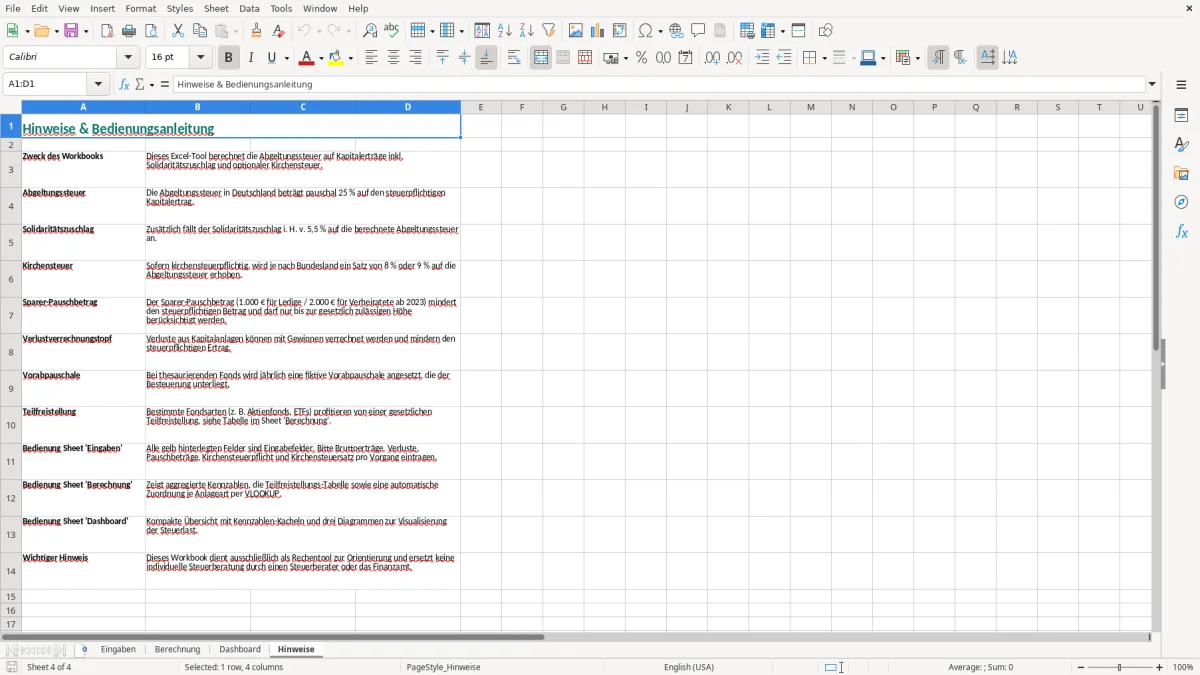Export directly as PDF icon
The height and width of the screenshot is (675, 1200).
[x=107, y=31]
